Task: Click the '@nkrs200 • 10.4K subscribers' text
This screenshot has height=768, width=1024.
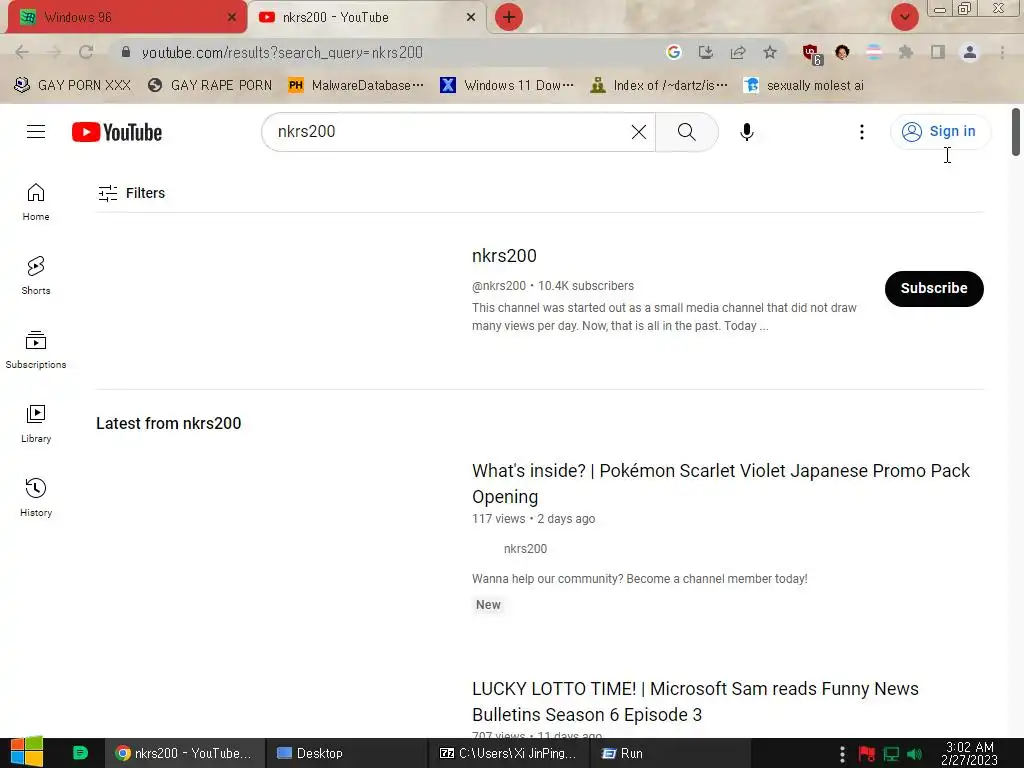Action: pos(553,286)
